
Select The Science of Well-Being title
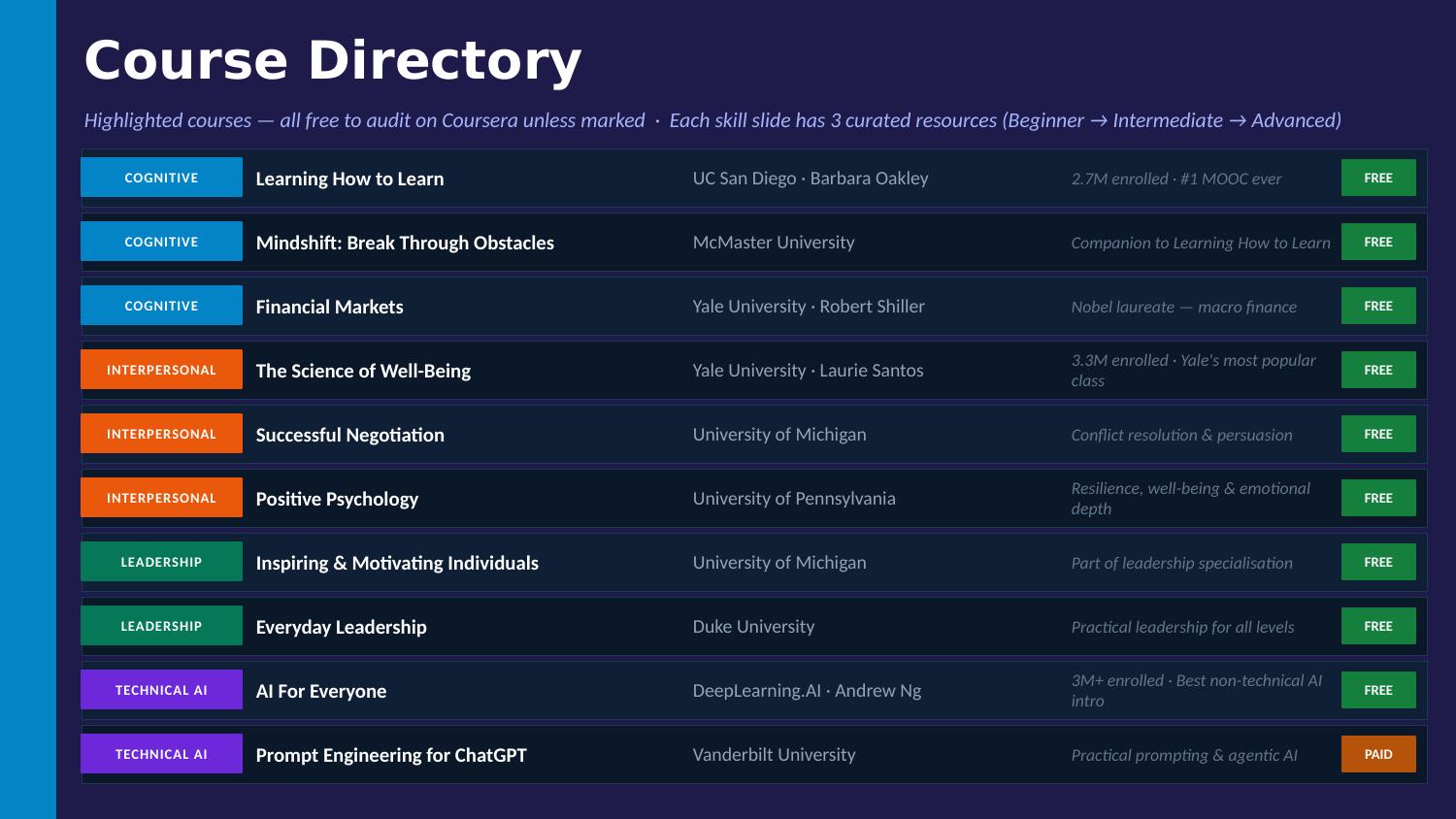pyautogui.click(x=363, y=371)
